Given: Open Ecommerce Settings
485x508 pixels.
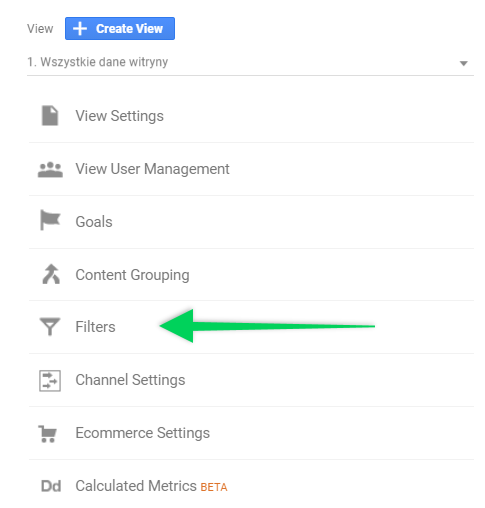Looking at the screenshot, I should (x=142, y=433).
